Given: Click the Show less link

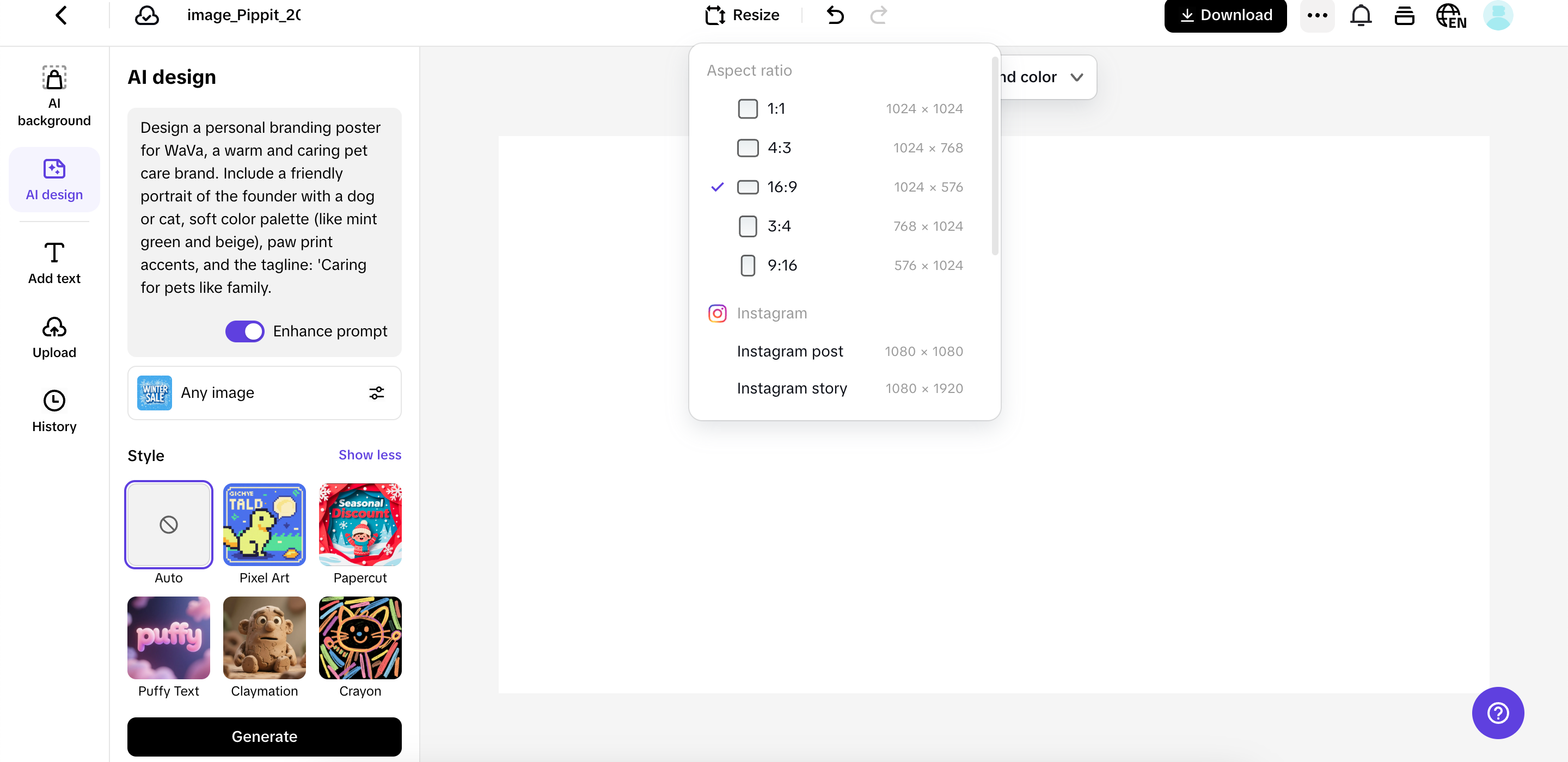Looking at the screenshot, I should click(370, 454).
